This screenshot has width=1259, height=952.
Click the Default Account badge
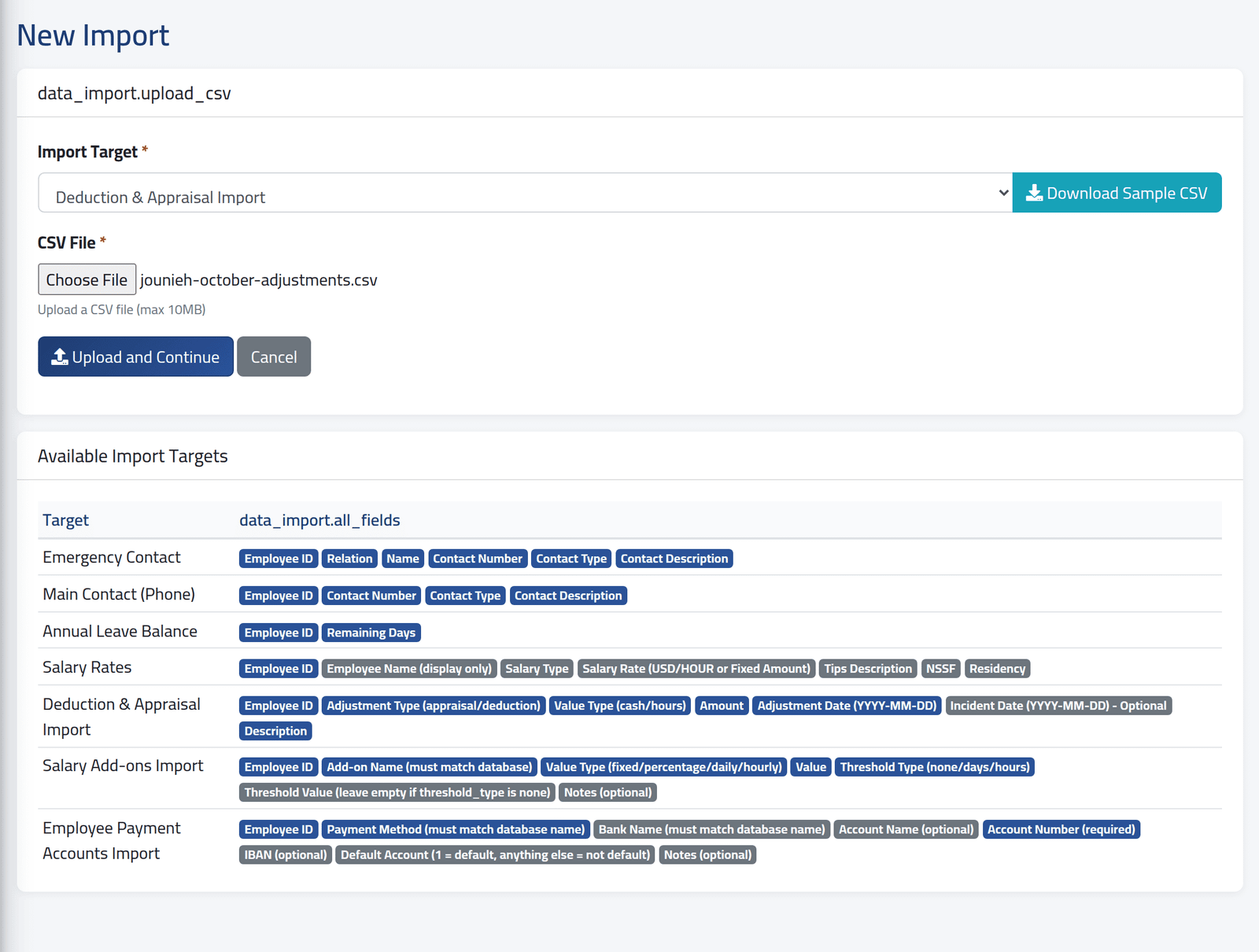(x=496, y=854)
